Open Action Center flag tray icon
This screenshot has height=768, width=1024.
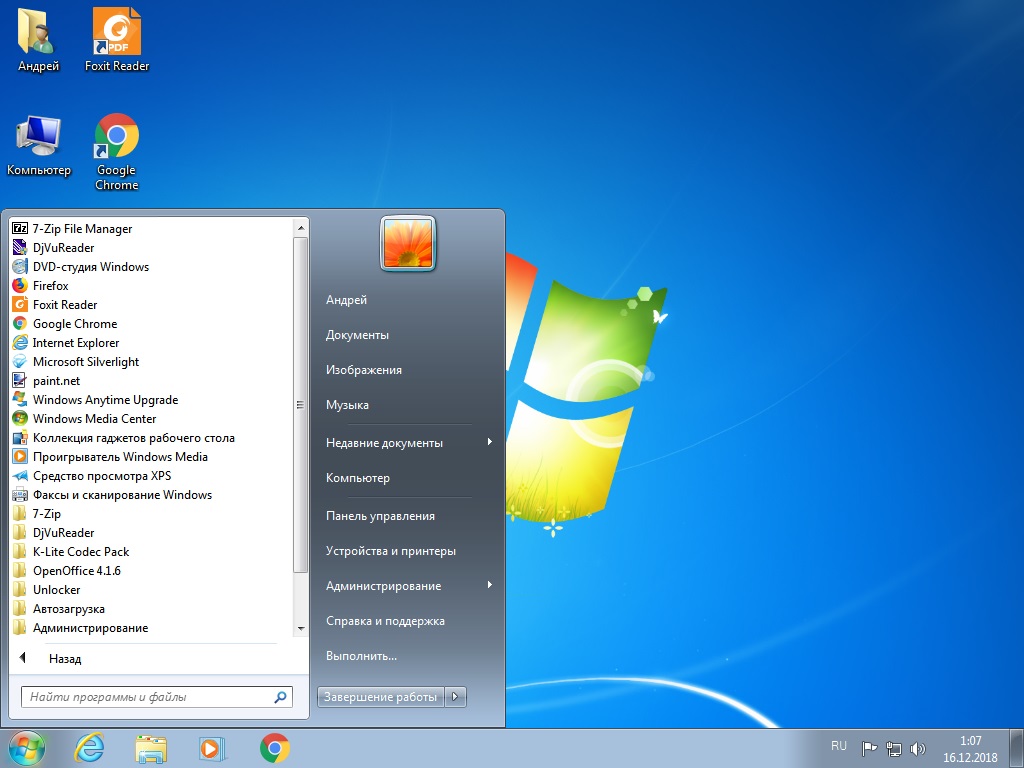tap(869, 748)
